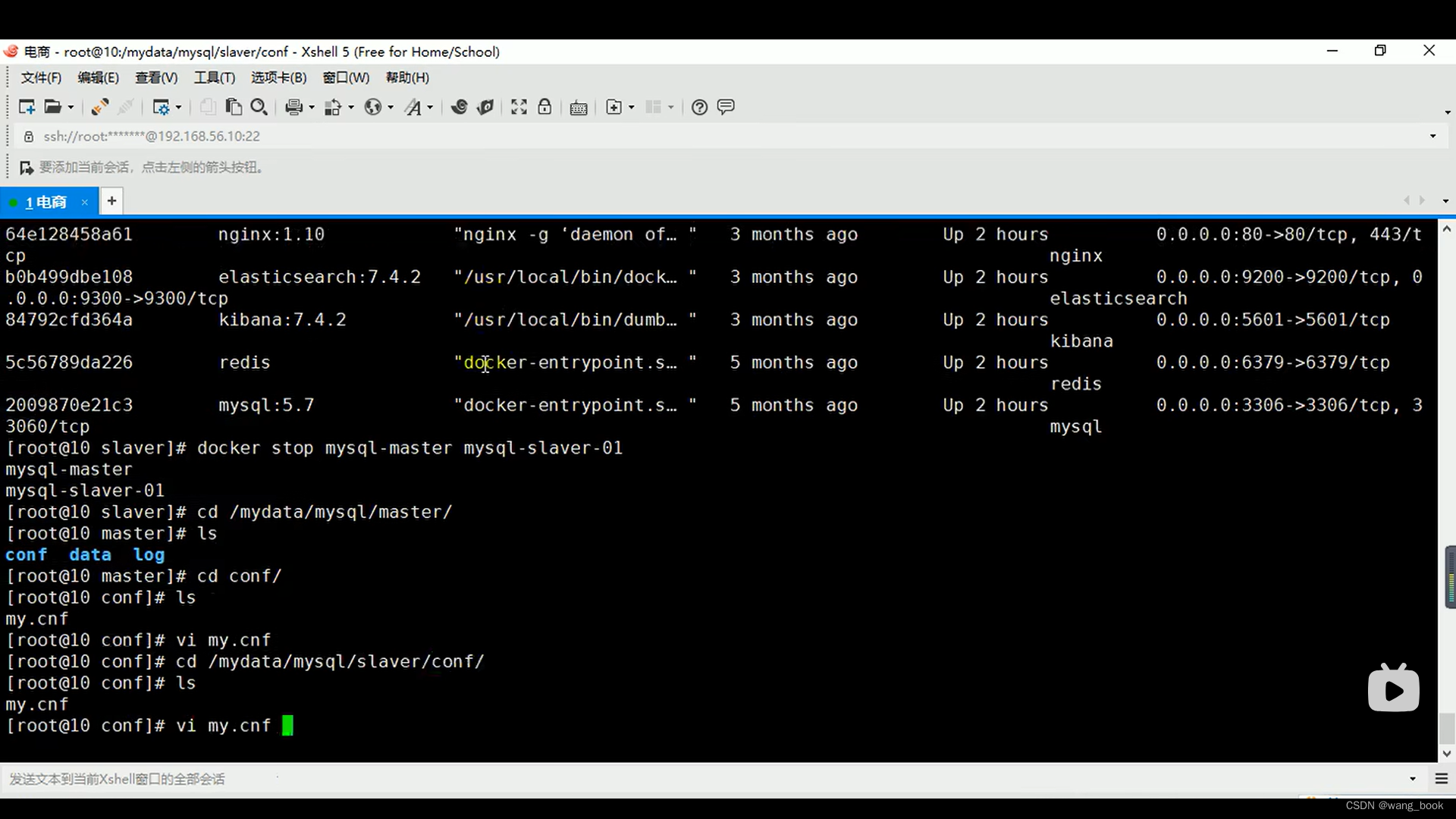This screenshot has width=1456, height=819.
Task: Click the grayed Disconnect icon
Action: coord(126,107)
